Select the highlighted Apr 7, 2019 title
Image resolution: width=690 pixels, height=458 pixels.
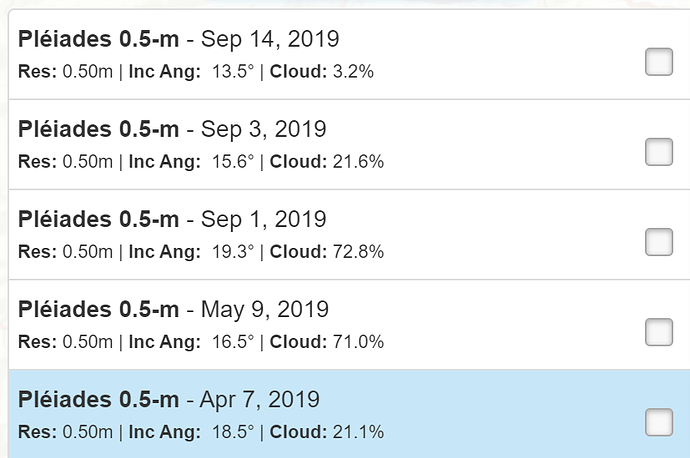169,400
